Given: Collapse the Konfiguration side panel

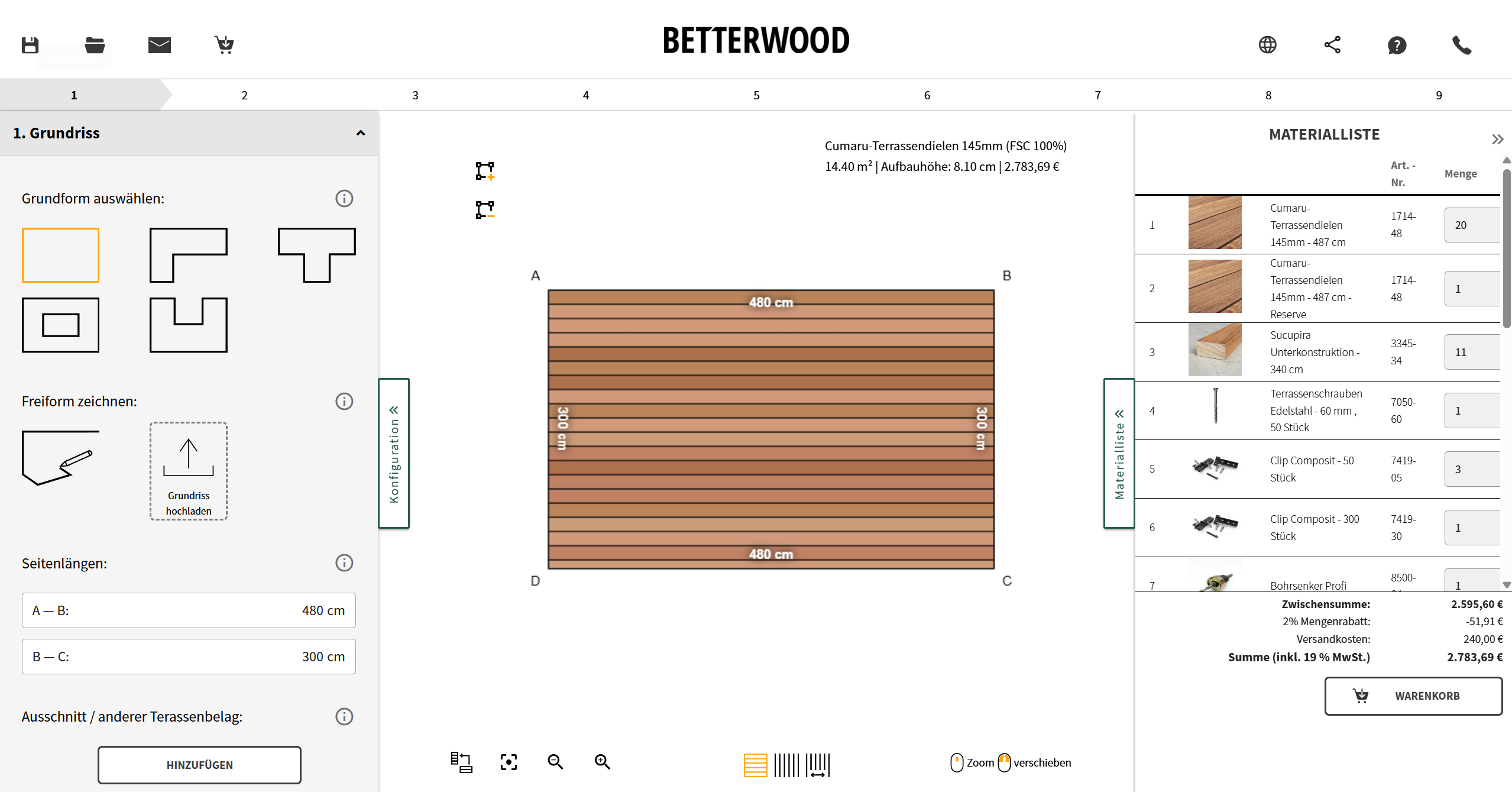Looking at the screenshot, I should 394,453.
